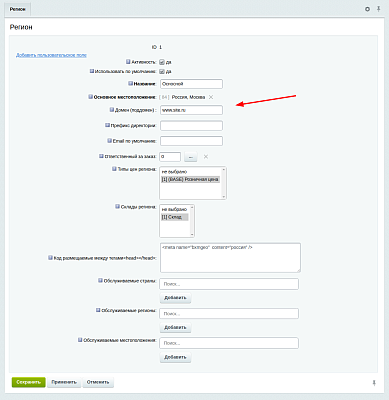Click the Россия, Москва location text
The height and width of the screenshot is (400, 389).
188,97
